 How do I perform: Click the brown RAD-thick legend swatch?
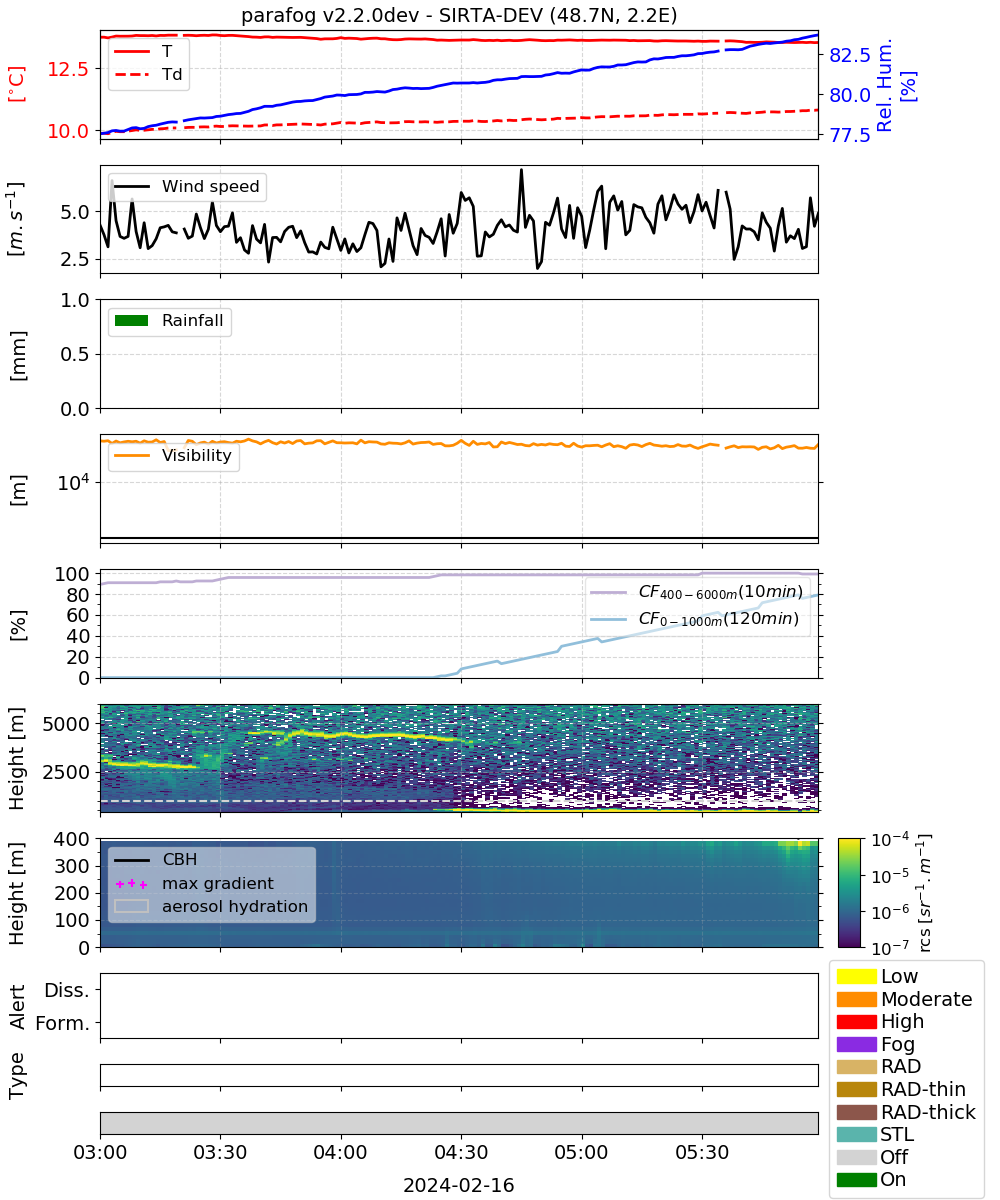coord(856,1111)
